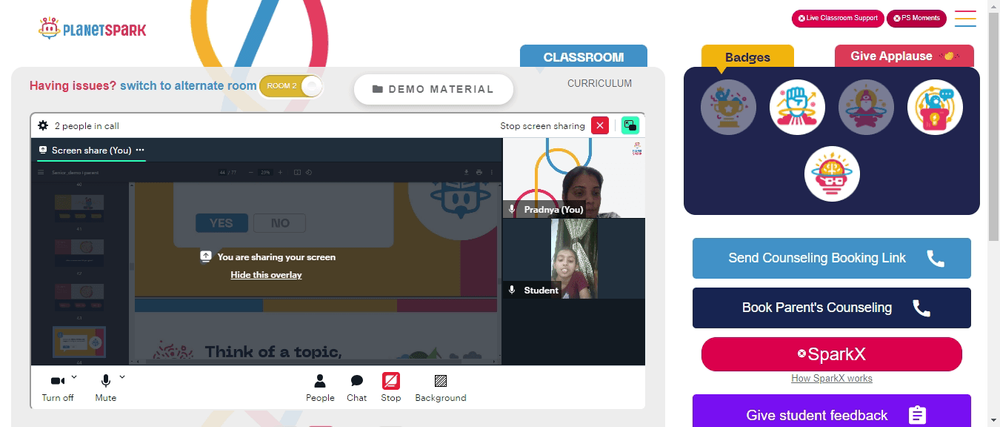Click Live Classroom Support button
The image size is (1000, 427).
coord(837,18)
